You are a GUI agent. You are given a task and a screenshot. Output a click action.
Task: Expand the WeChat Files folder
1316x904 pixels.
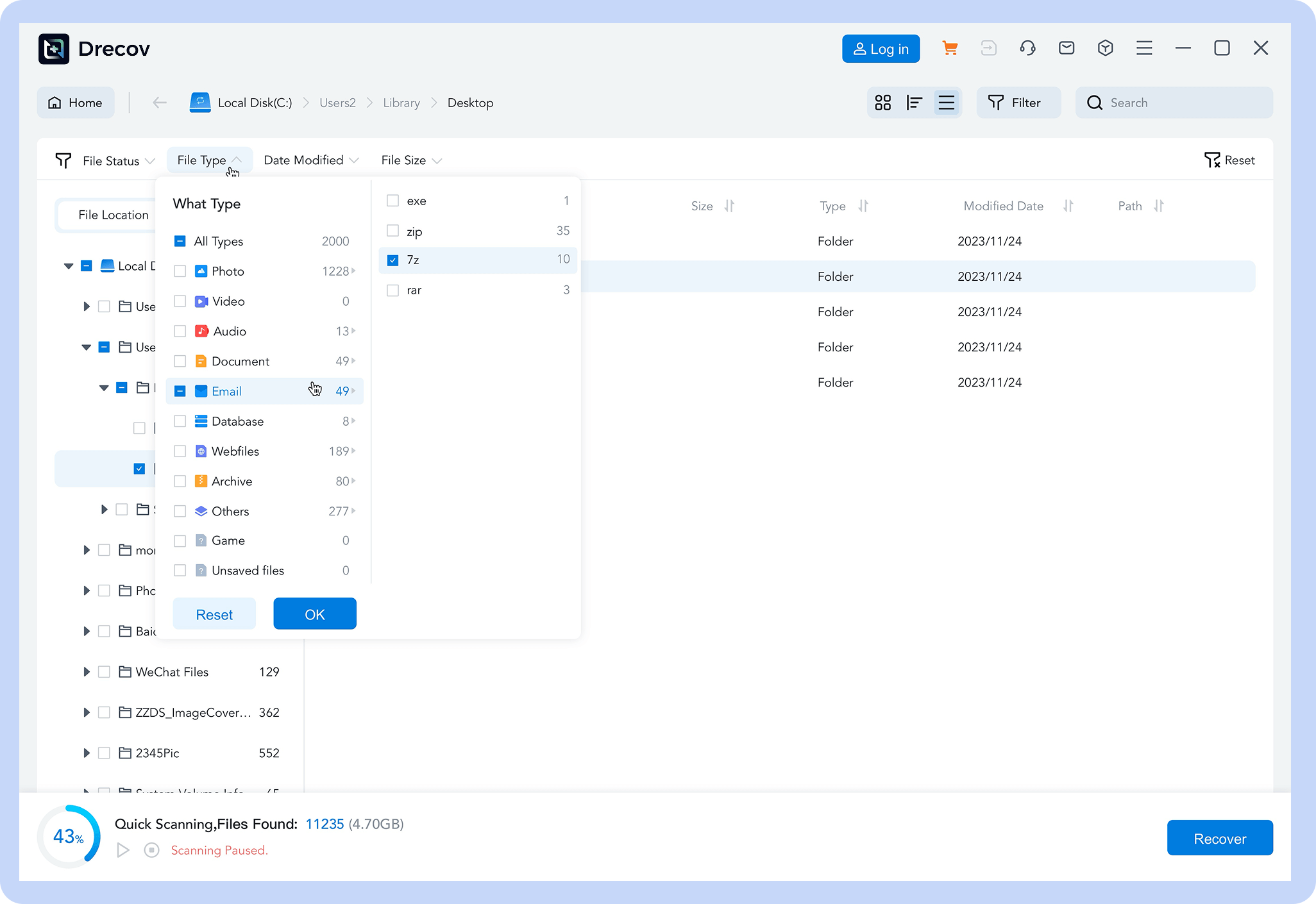click(x=87, y=672)
